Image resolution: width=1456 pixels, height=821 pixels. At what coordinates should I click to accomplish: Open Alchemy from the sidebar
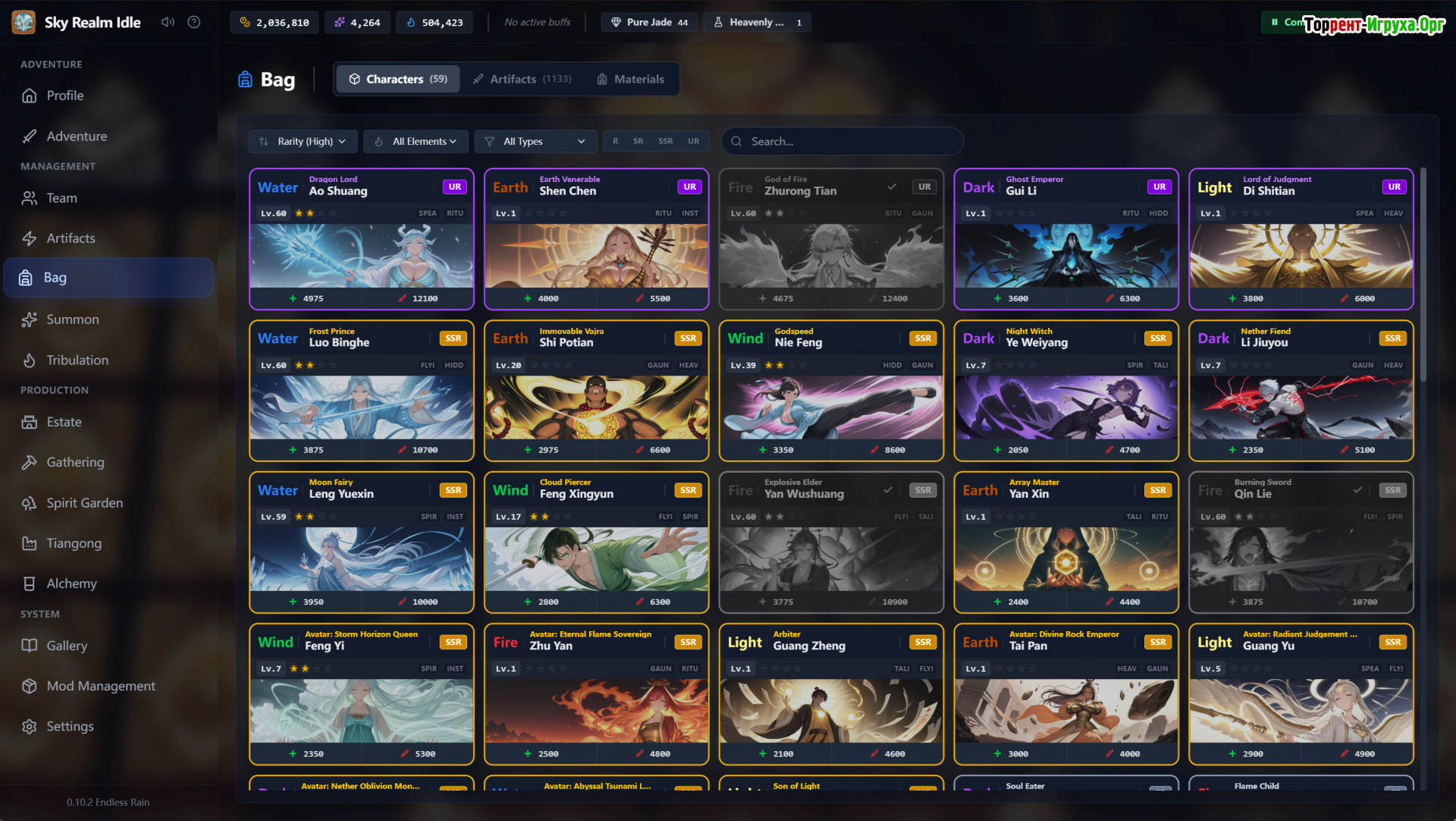tap(71, 584)
